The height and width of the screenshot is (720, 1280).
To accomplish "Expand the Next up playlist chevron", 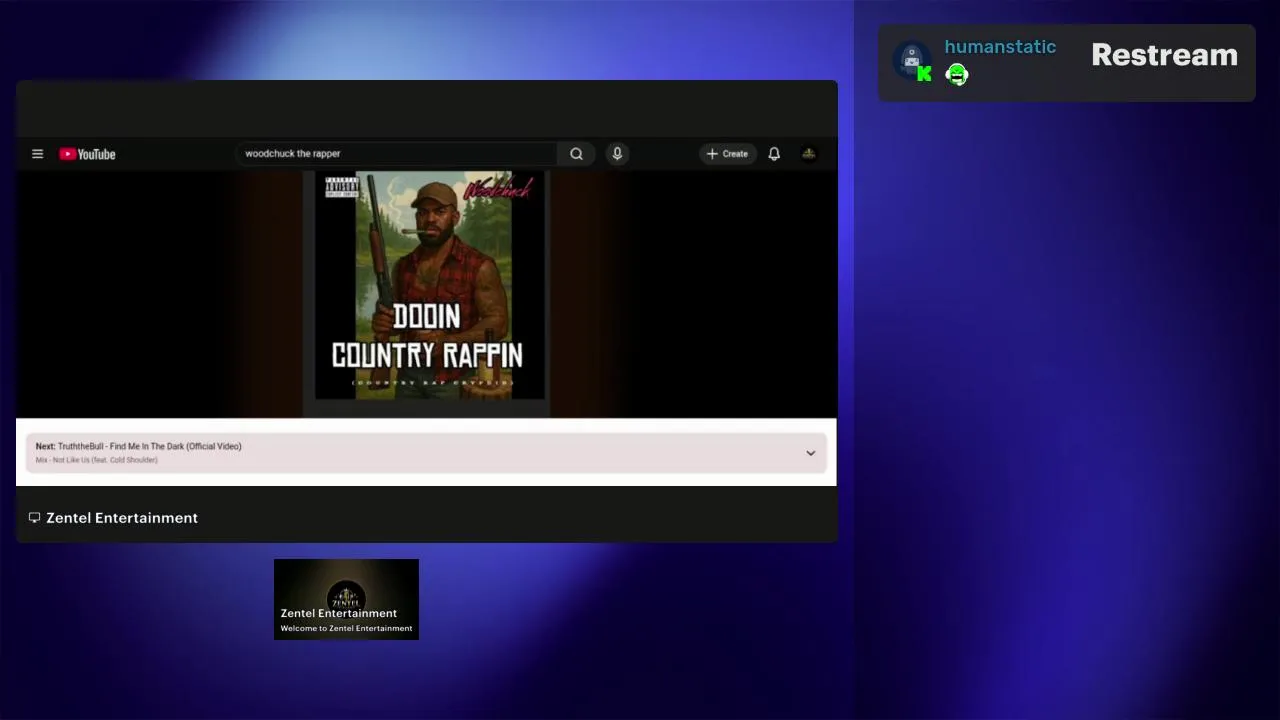I will coord(811,453).
